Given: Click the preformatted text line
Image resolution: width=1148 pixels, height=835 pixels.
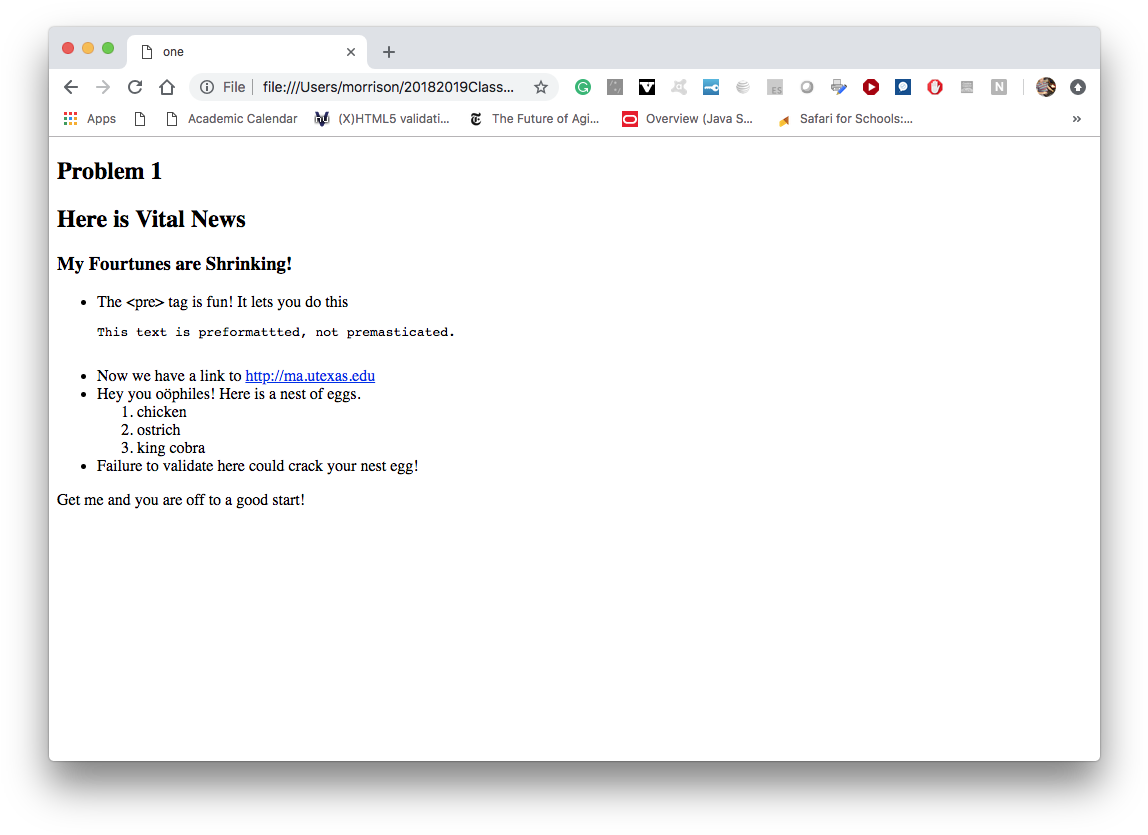Looking at the screenshot, I should click(276, 333).
